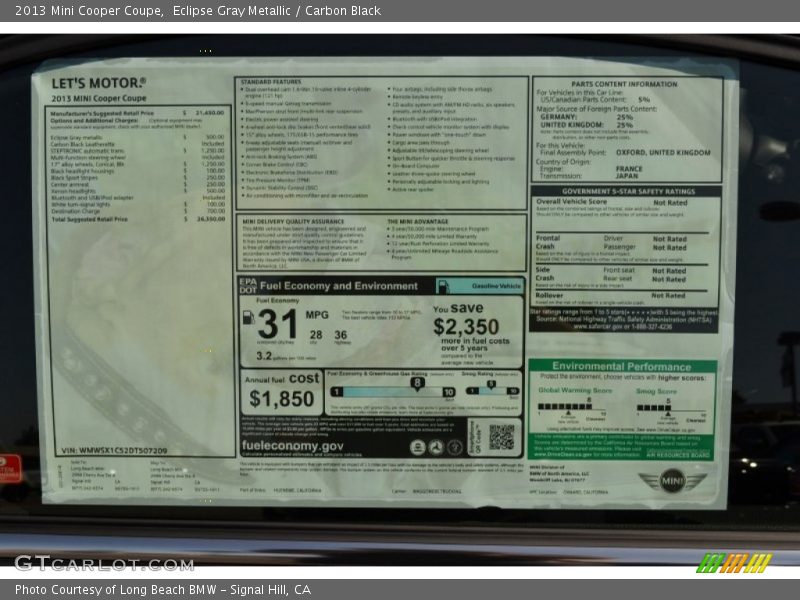Click the Smog Score bar
This screenshot has width=800, height=600.
click(654, 407)
